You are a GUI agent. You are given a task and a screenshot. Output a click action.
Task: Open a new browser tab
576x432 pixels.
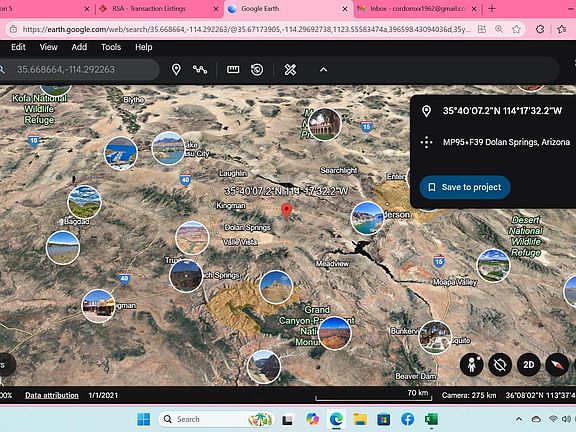[492, 8]
